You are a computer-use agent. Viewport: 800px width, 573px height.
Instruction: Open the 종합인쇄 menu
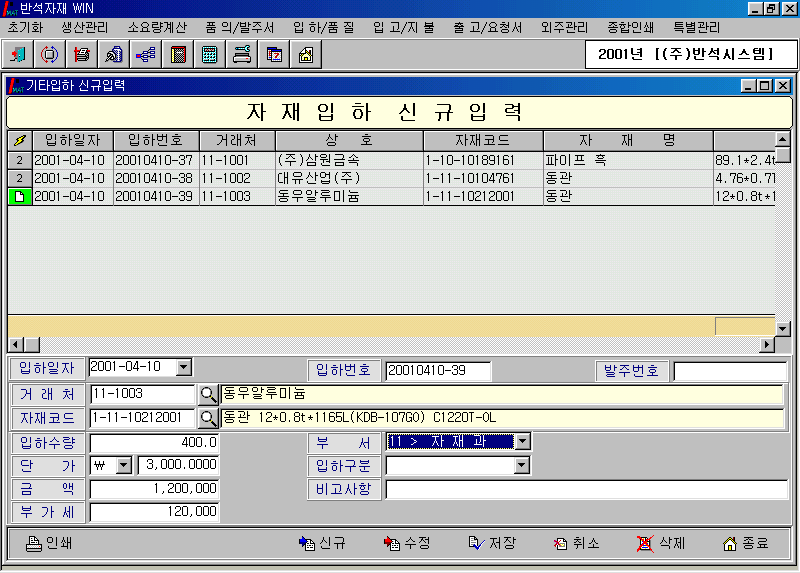tap(630, 27)
